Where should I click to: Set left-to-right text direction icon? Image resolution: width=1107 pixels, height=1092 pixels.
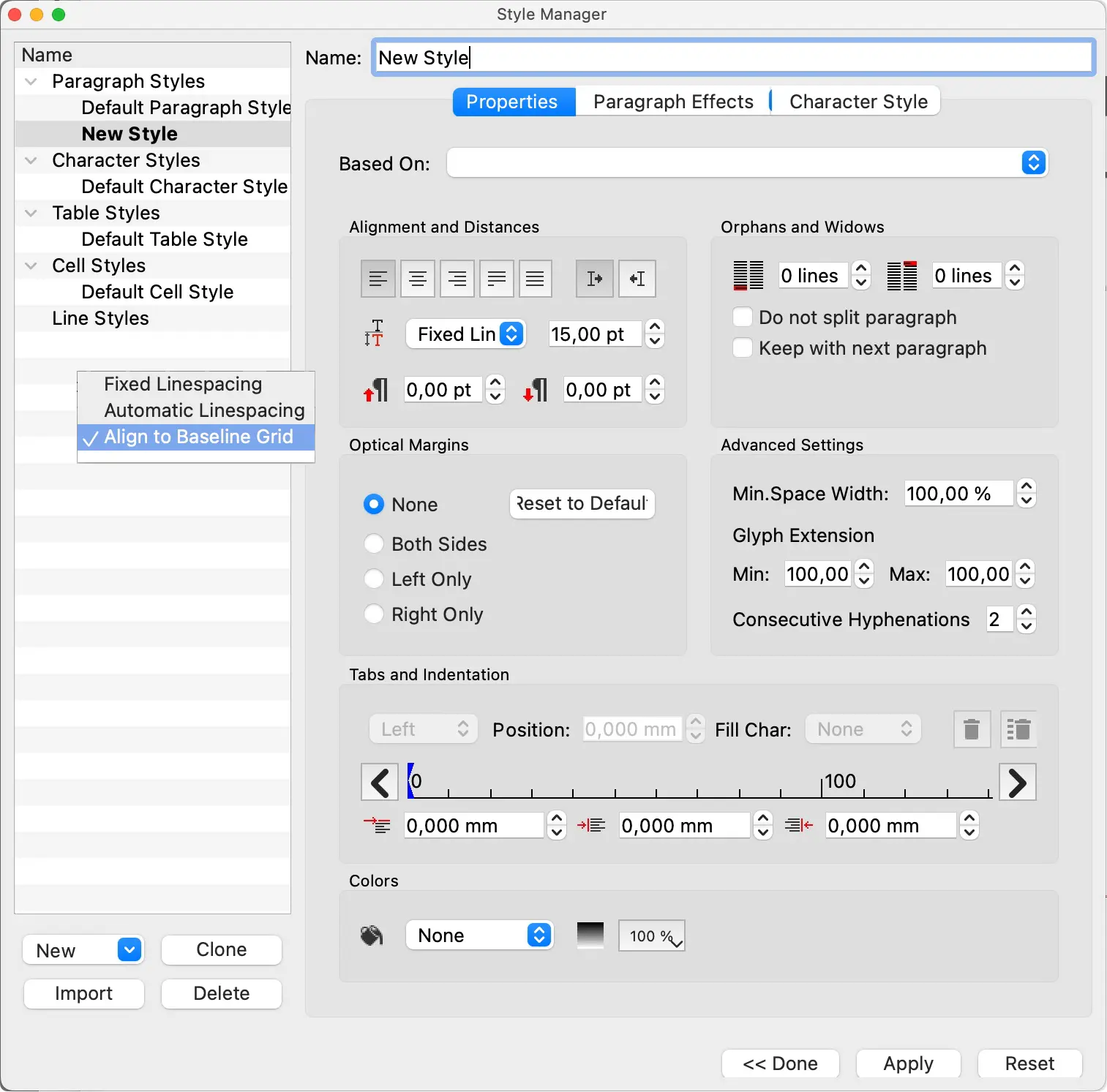tap(594, 279)
